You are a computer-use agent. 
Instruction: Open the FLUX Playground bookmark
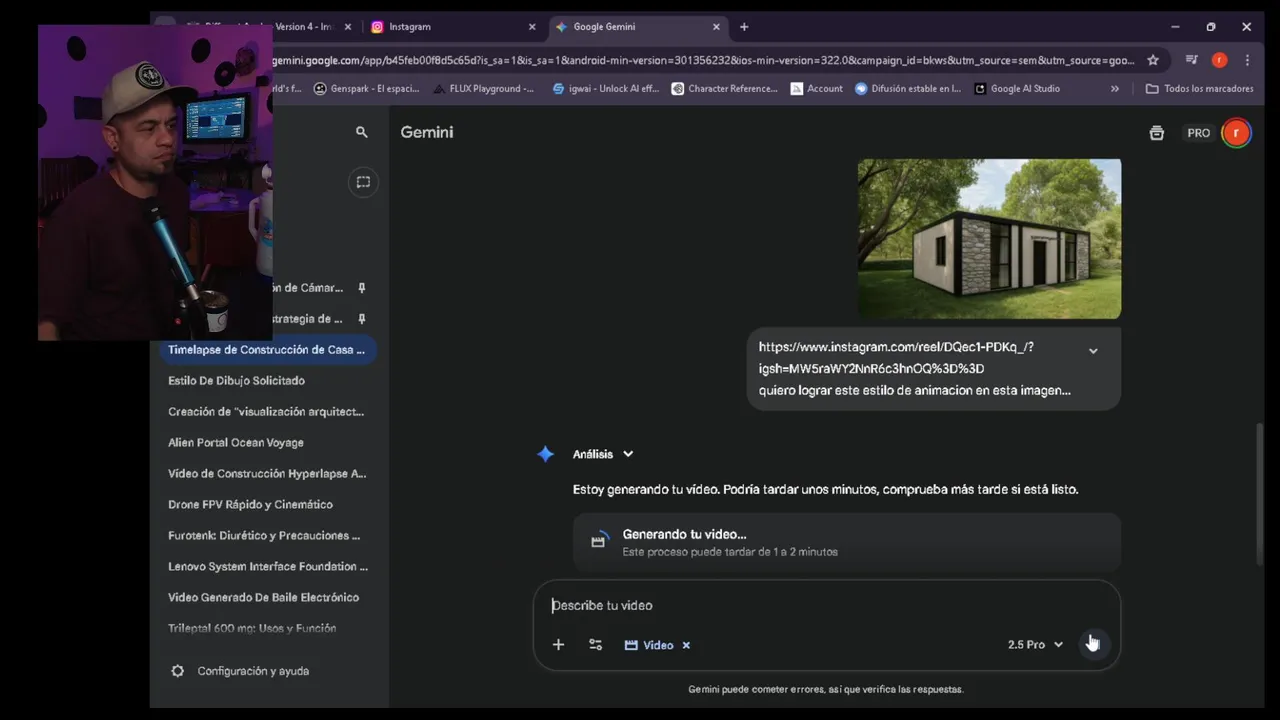coord(484,89)
